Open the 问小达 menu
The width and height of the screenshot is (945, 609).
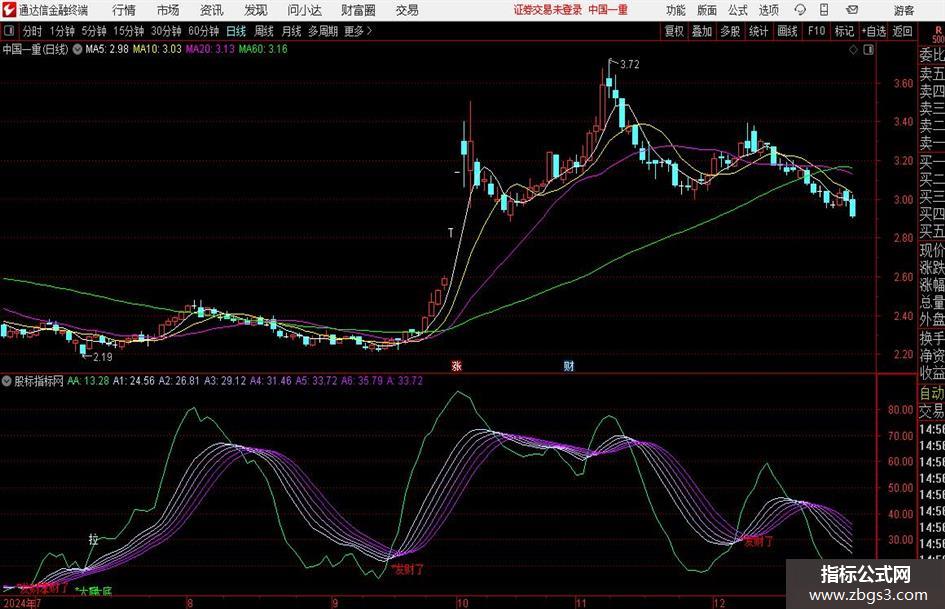[304, 10]
